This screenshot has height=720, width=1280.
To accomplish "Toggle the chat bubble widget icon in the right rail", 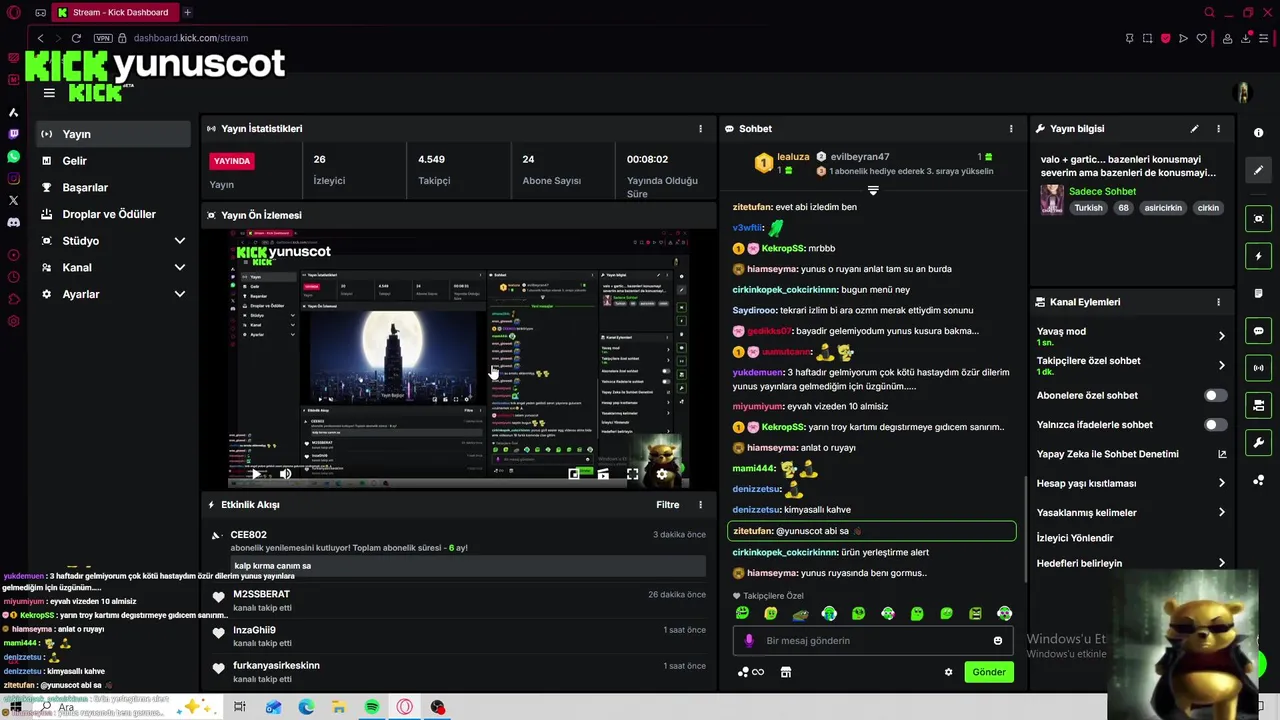I will pyautogui.click(x=1258, y=331).
